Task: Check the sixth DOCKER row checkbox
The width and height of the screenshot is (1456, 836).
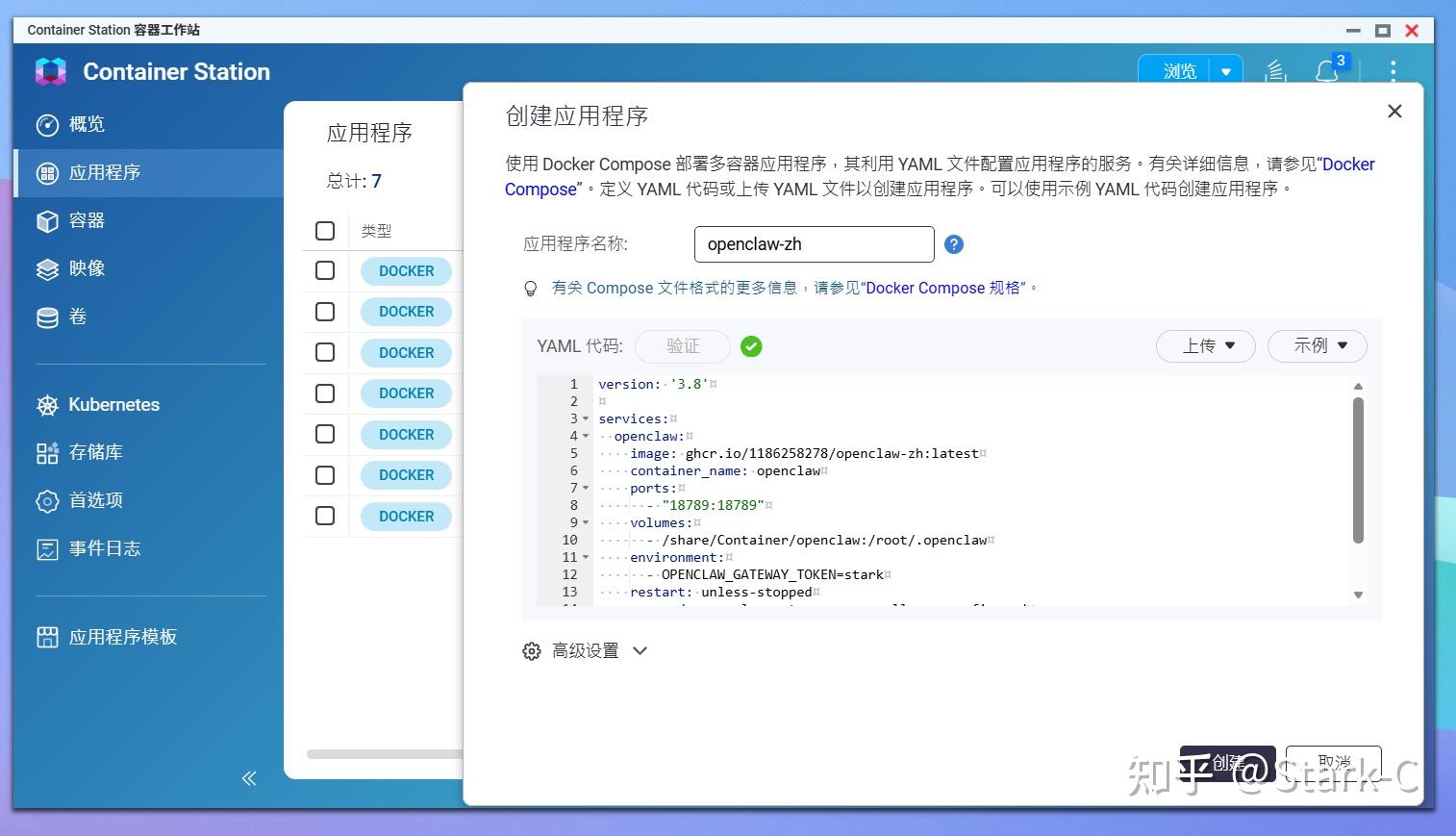Action: pos(325,475)
